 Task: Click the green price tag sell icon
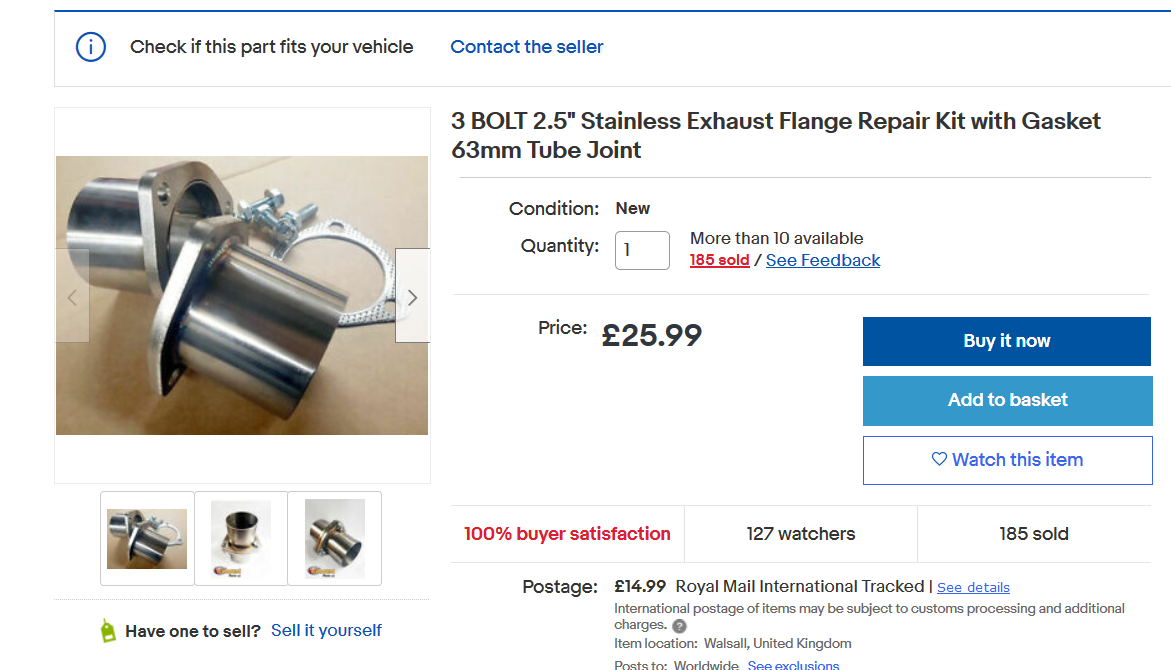108,630
